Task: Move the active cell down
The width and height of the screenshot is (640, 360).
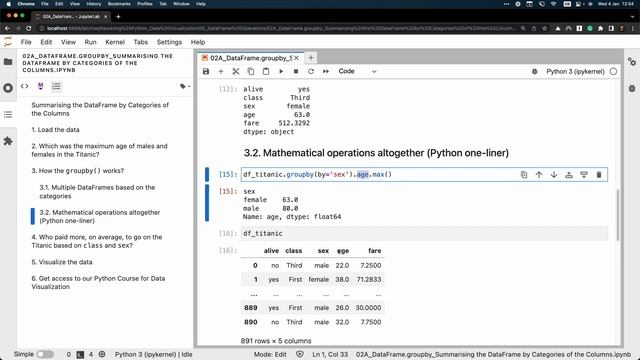Action: [x=554, y=175]
